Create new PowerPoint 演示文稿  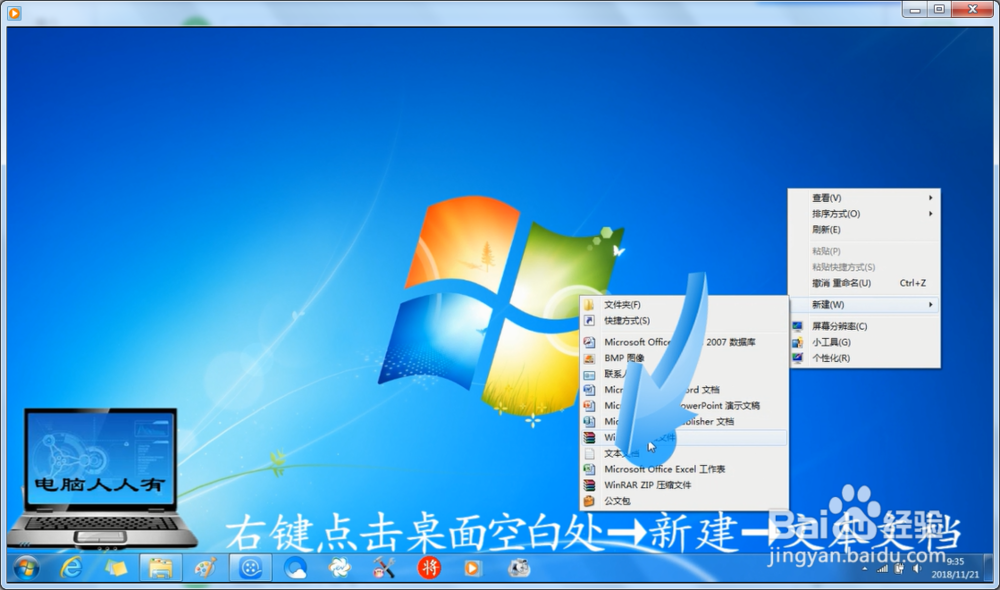[x=684, y=406]
